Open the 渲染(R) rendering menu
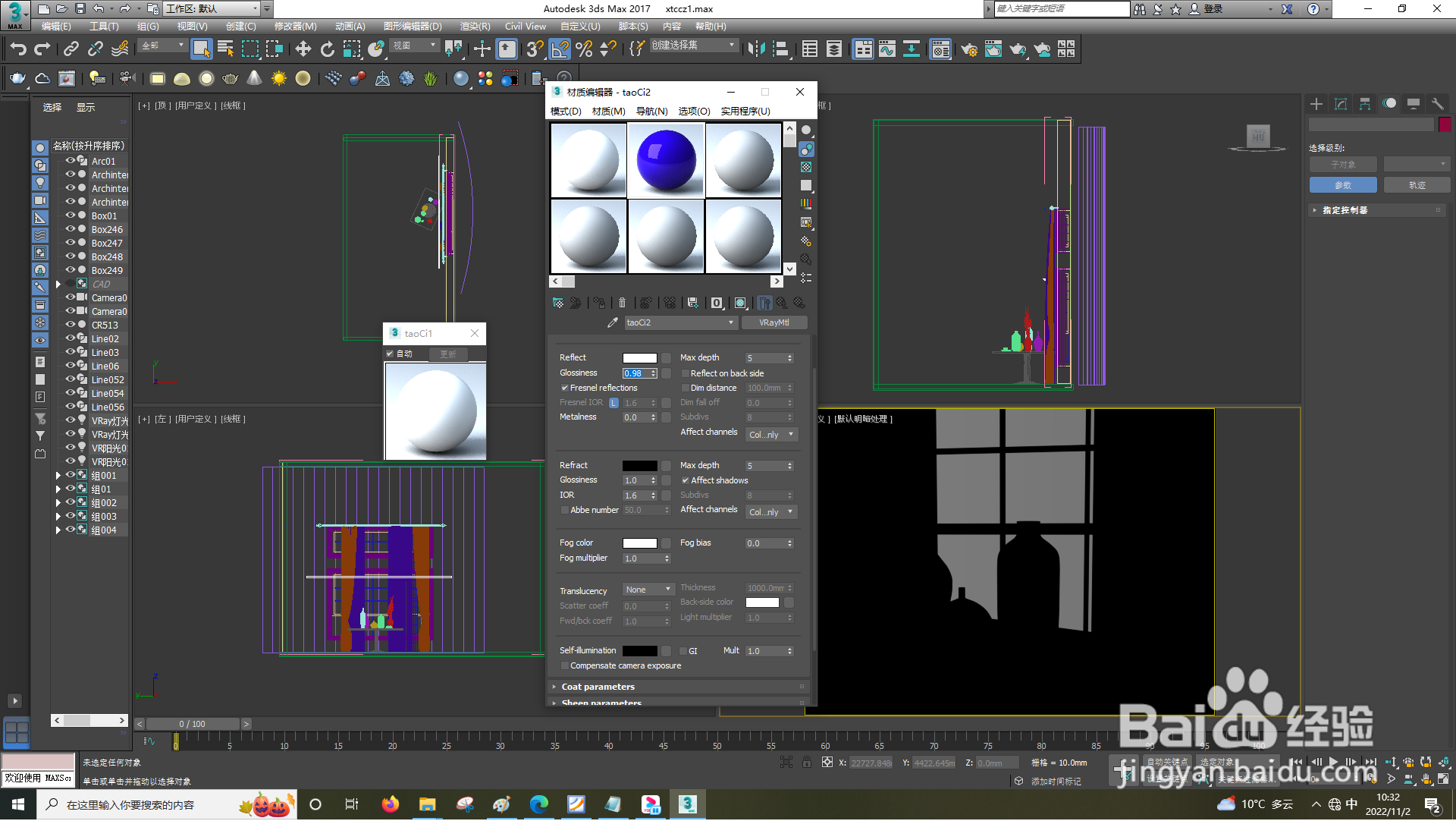The height and width of the screenshot is (821, 1456). coord(475,27)
